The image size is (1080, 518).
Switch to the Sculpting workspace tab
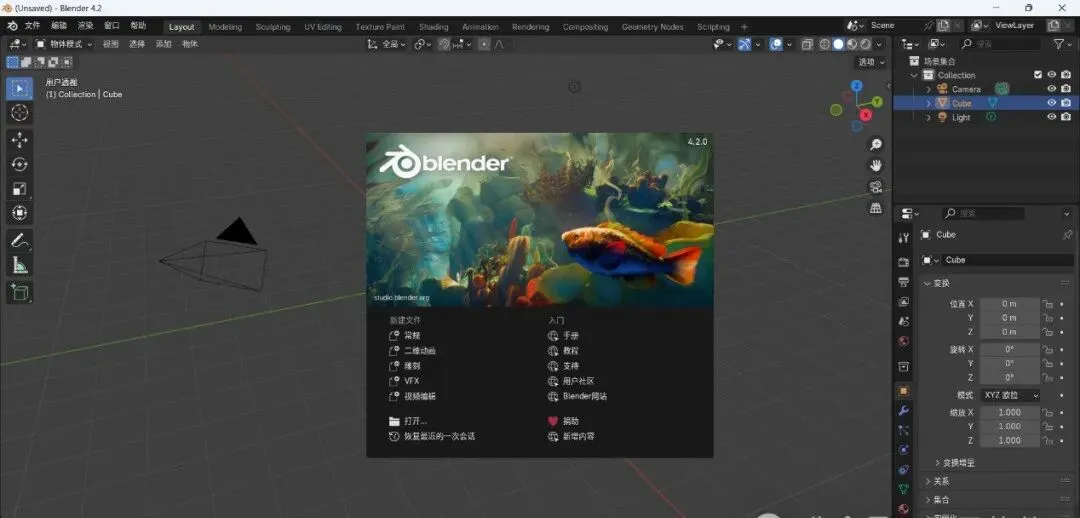coord(273,27)
